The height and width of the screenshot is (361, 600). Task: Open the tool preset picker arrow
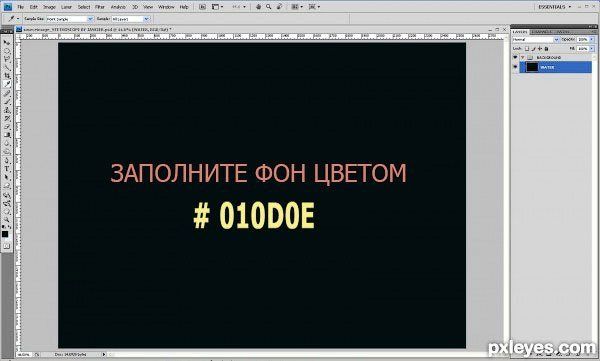[x=18, y=19]
